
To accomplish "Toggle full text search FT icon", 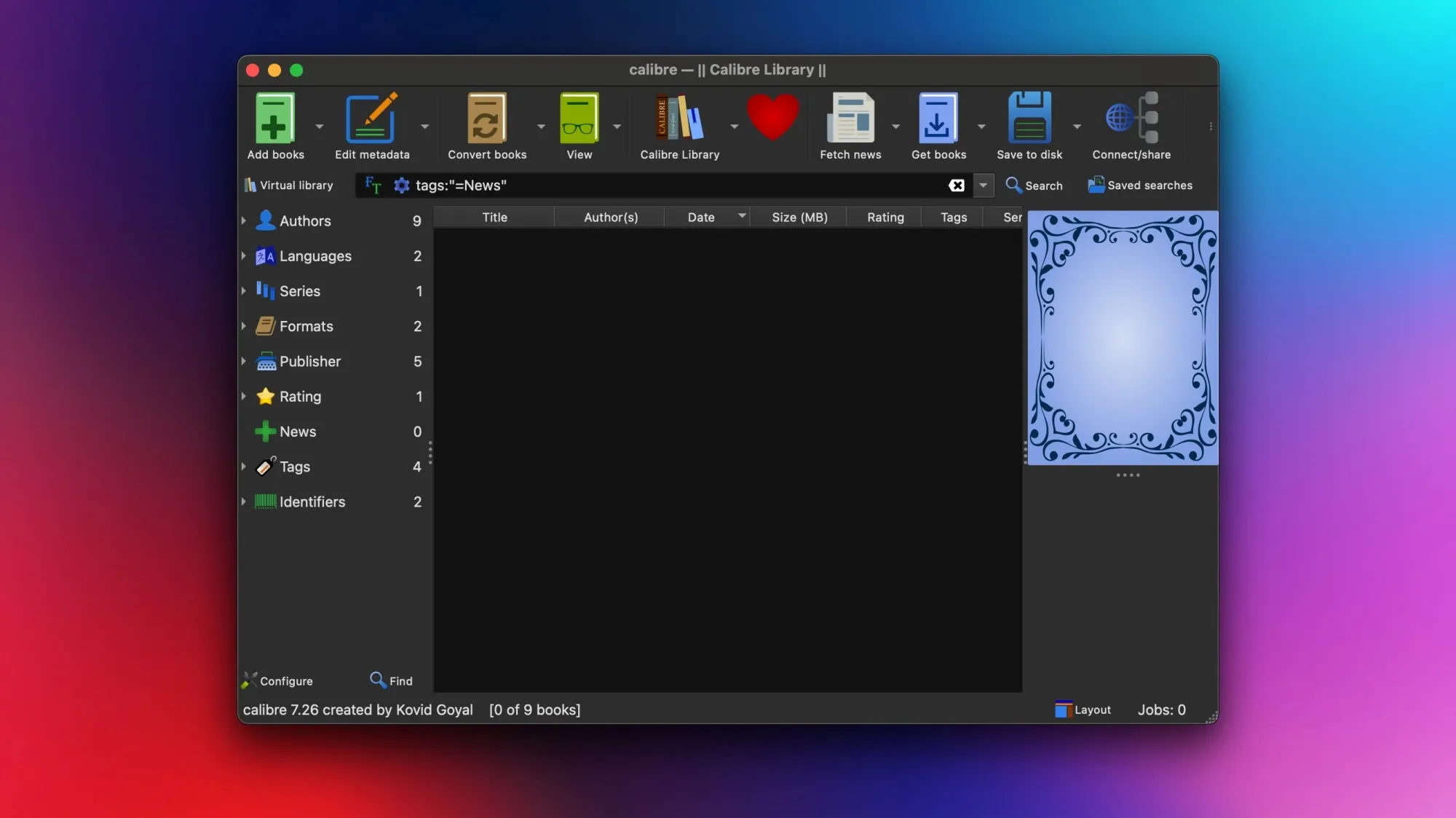I will pos(373,186).
